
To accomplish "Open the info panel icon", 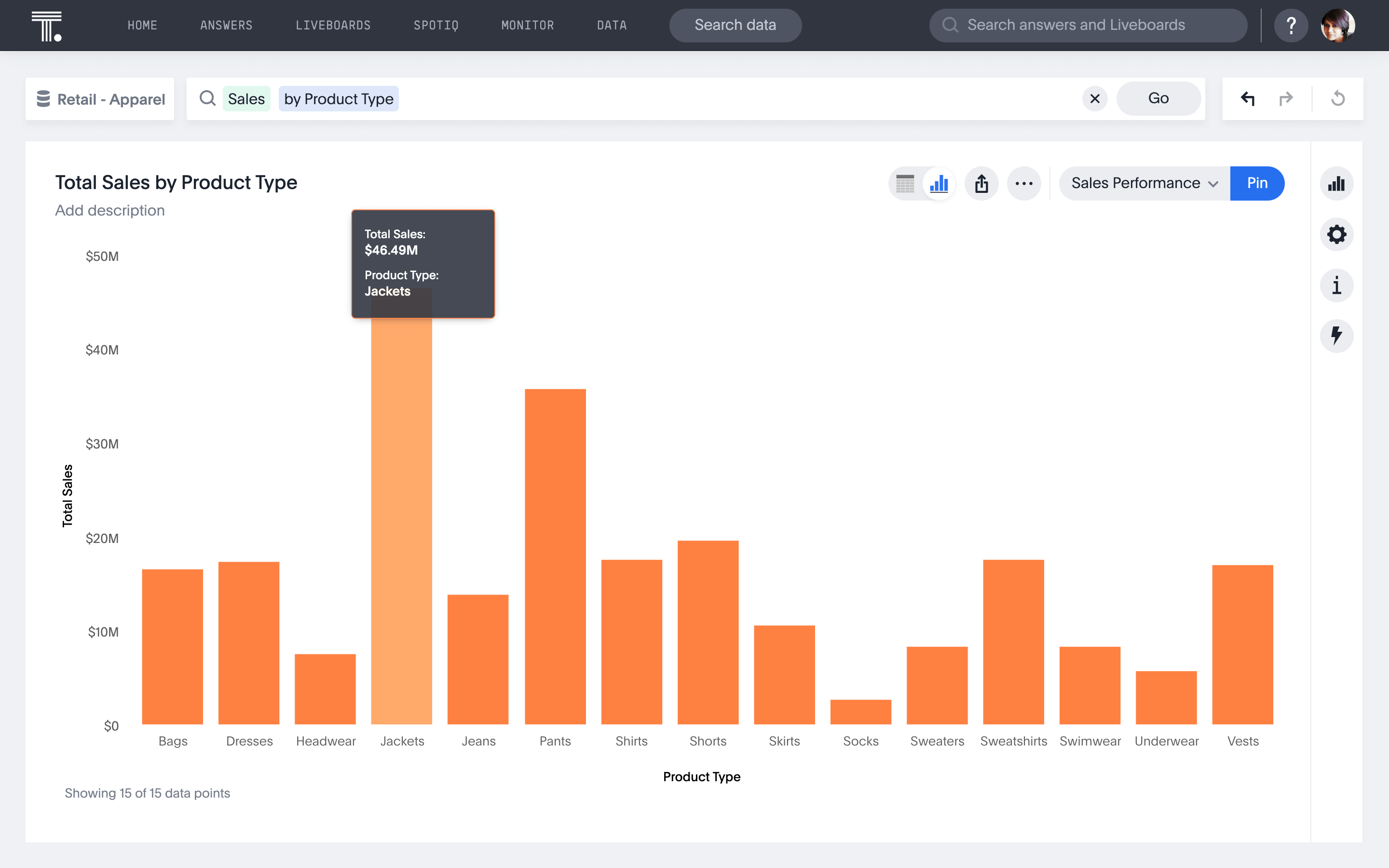I will pyautogui.click(x=1336, y=285).
